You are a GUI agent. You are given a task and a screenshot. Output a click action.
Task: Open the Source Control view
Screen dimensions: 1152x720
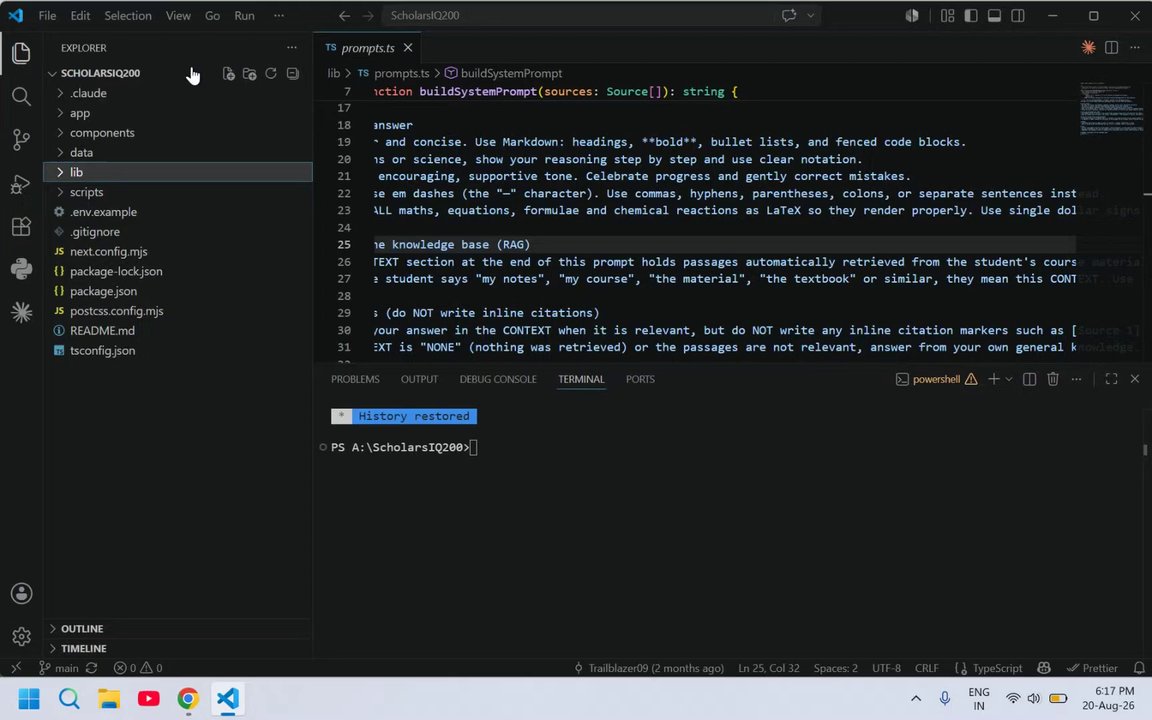[x=21, y=140]
